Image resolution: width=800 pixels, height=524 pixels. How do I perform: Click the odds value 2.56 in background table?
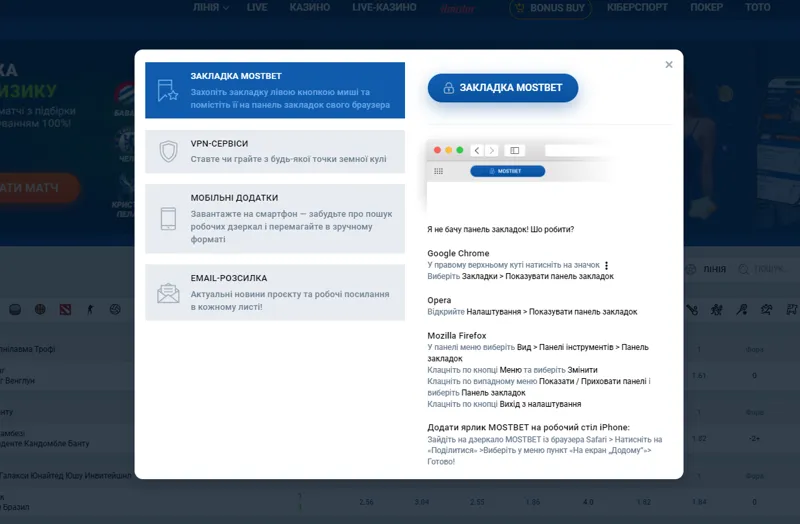366,502
